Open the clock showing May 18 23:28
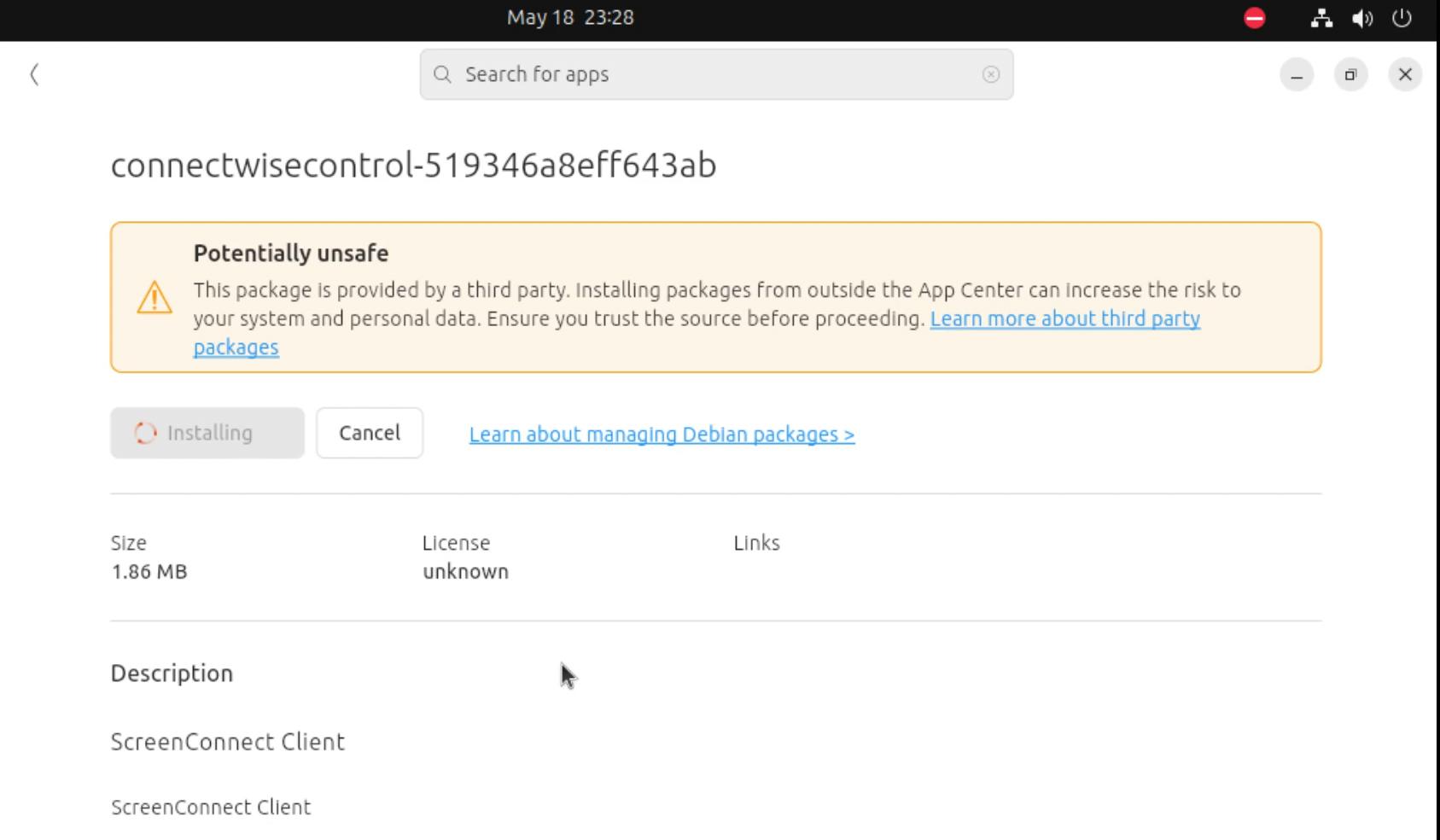The image size is (1440, 840). click(x=570, y=18)
